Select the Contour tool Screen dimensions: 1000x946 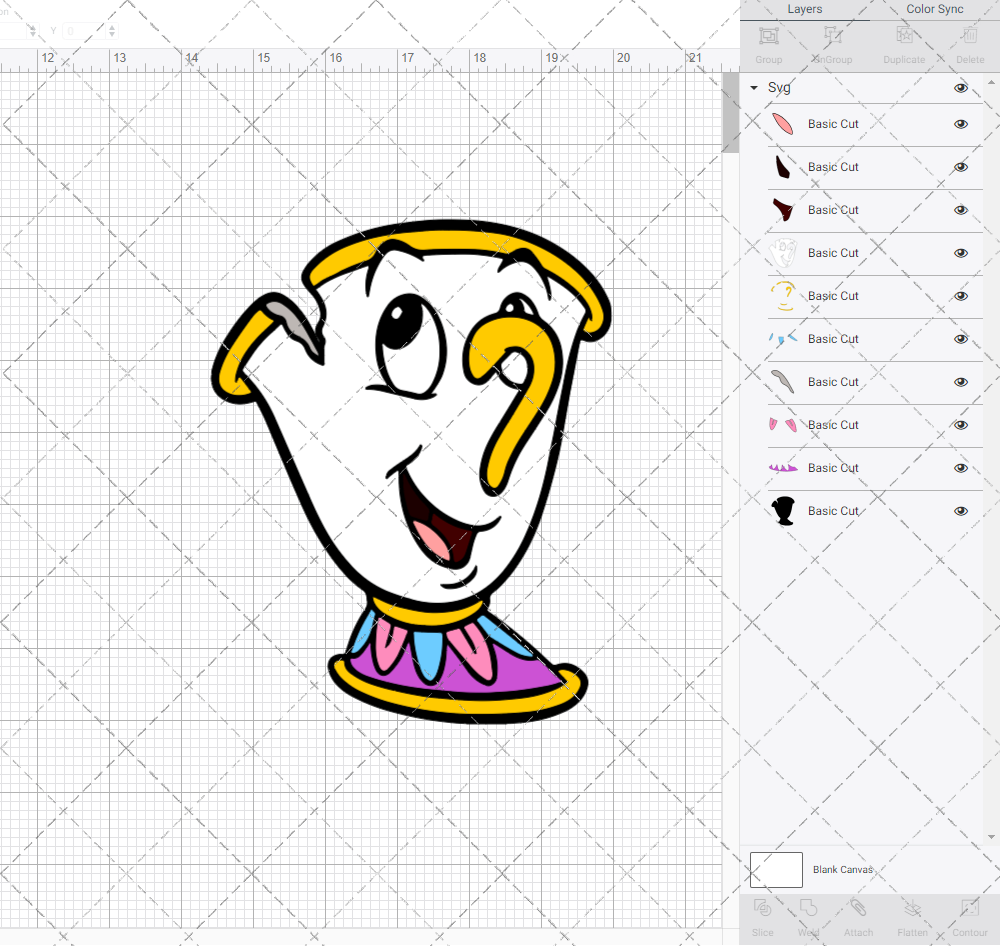(970, 908)
